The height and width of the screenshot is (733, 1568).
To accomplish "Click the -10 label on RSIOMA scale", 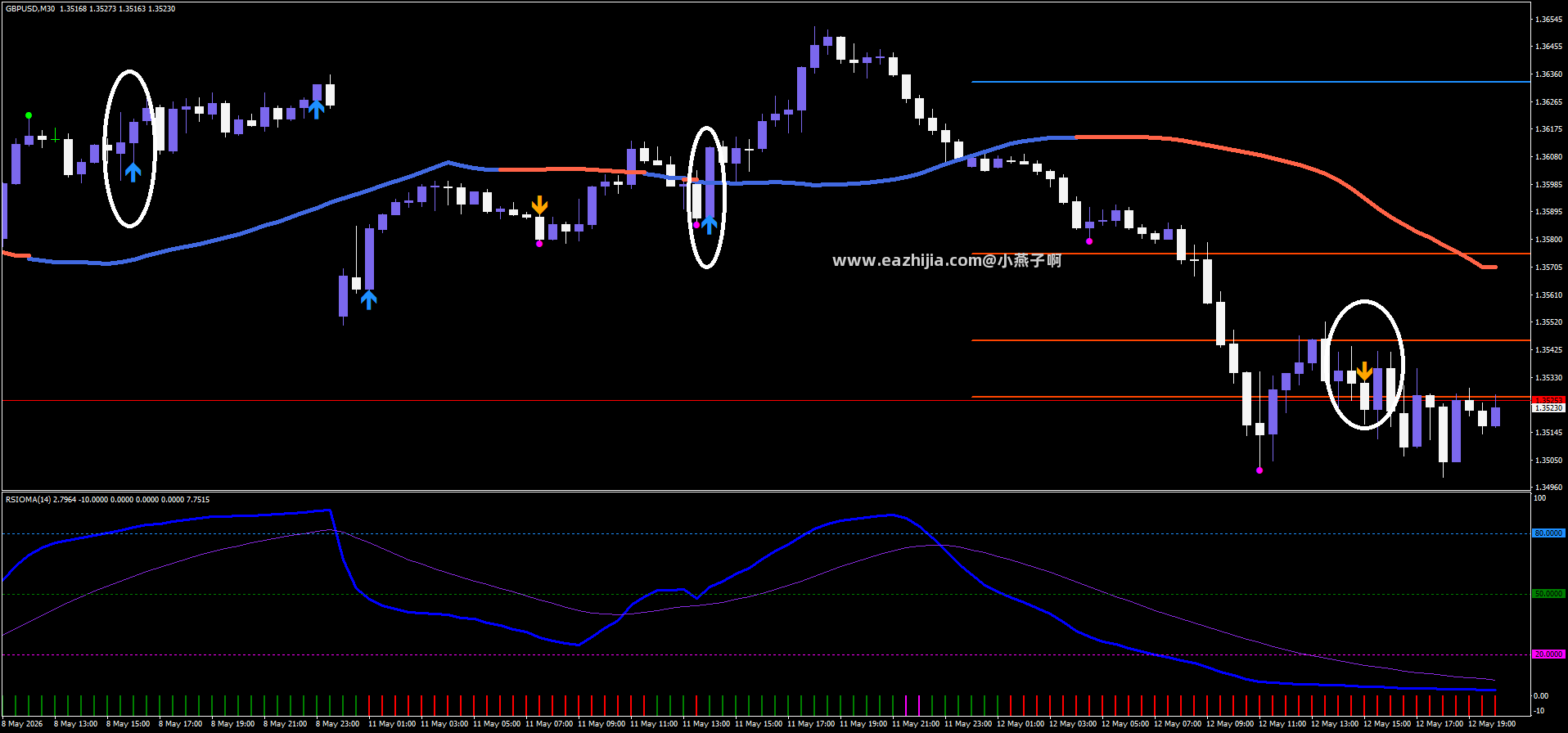I will point(1540,710).
